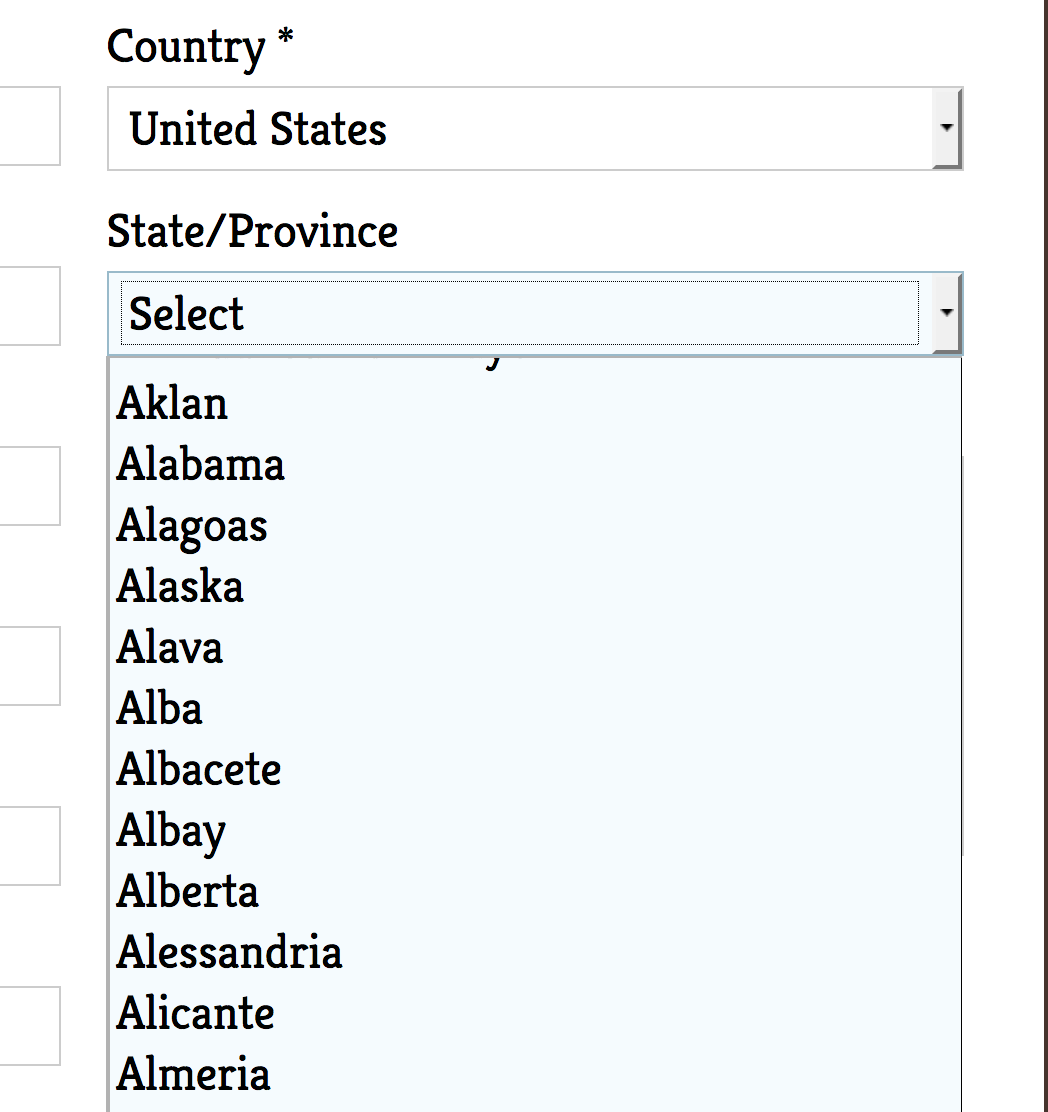The width and height of the screenshot is (1048, 1112).
Task: Click the Alba option
Action: pos(160,709)
